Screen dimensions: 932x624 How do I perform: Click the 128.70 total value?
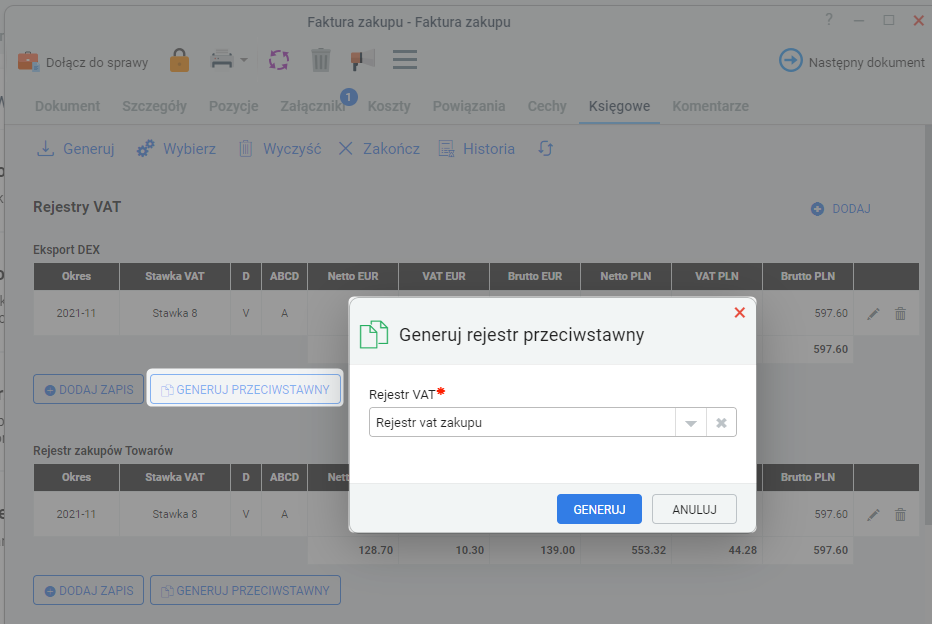click(376, 550)
